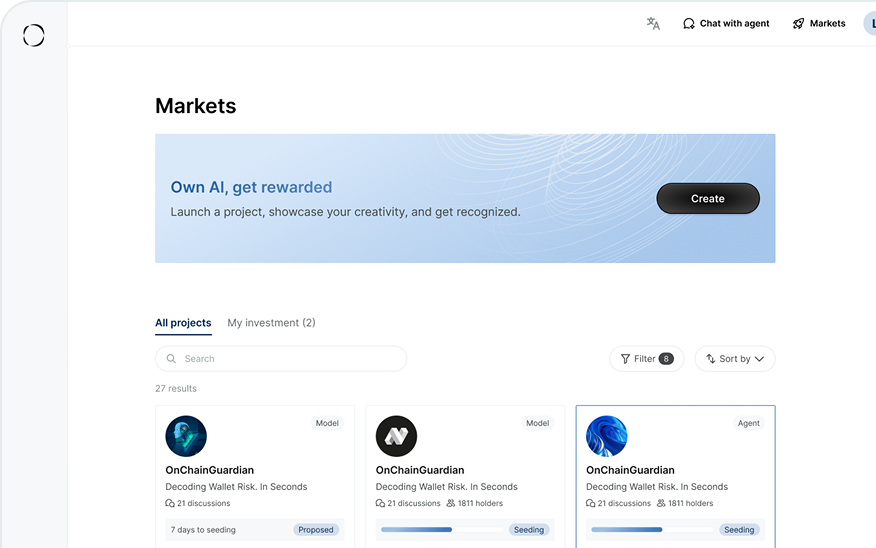Click 21 discussions text on Proposed card
Screen dimensions: 876x548
[x=203, y=503]
